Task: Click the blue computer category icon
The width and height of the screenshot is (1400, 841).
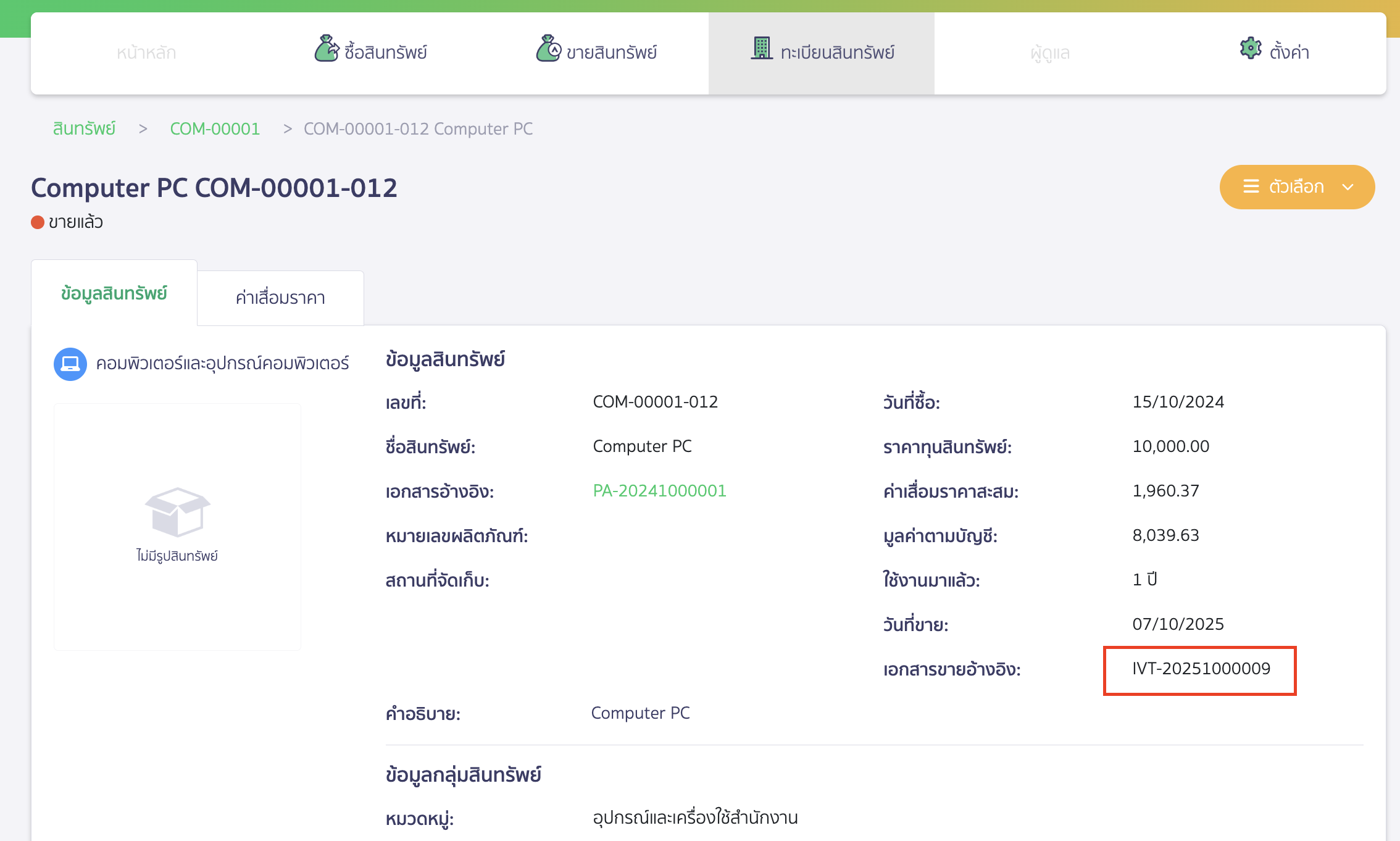Action: click(70, 364)
